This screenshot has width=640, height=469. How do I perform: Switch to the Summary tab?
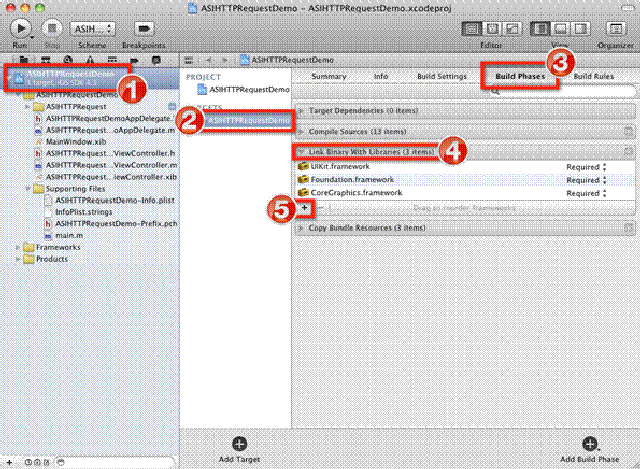(329, 76)
